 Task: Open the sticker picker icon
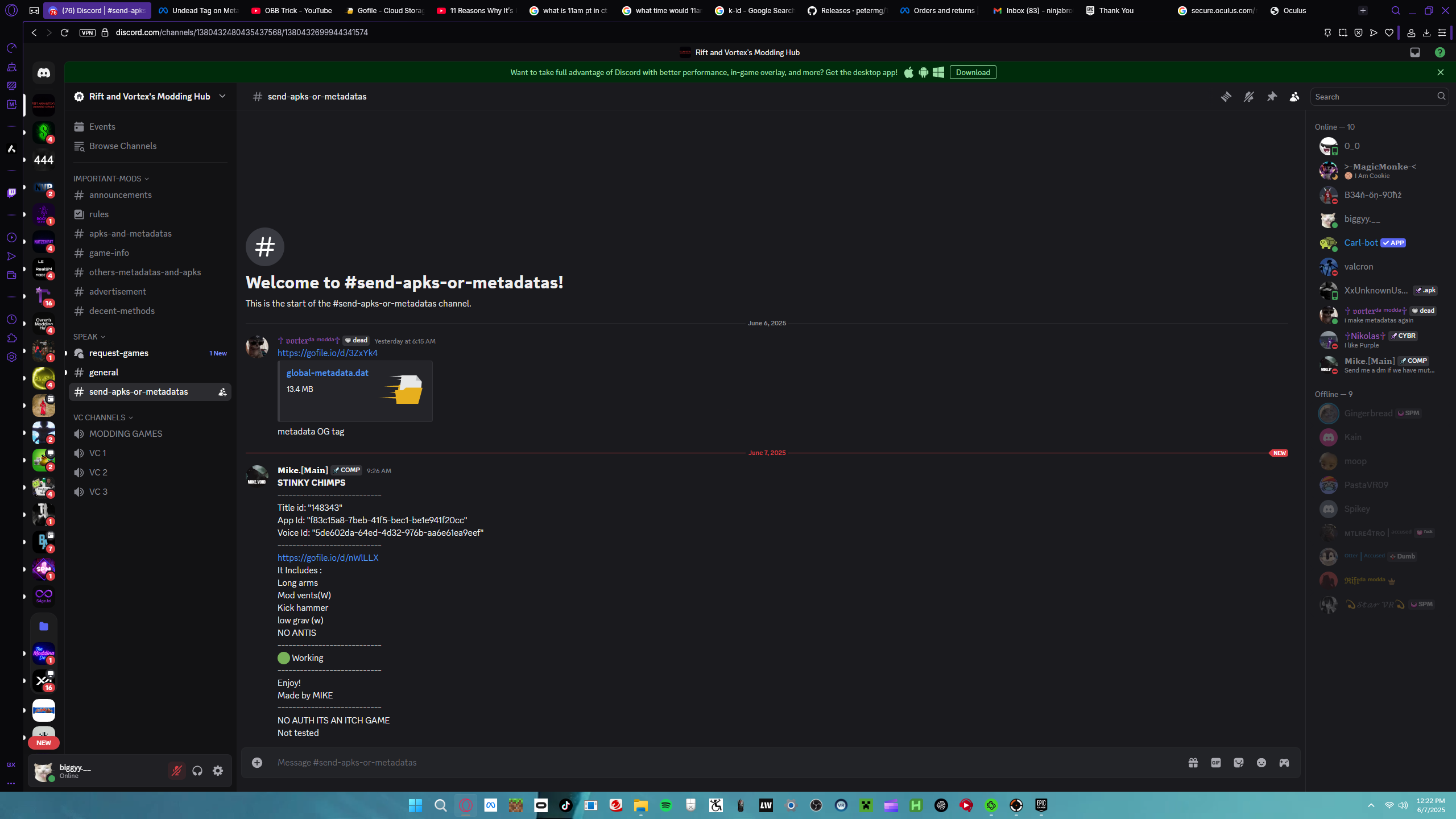click(1239, 763)
